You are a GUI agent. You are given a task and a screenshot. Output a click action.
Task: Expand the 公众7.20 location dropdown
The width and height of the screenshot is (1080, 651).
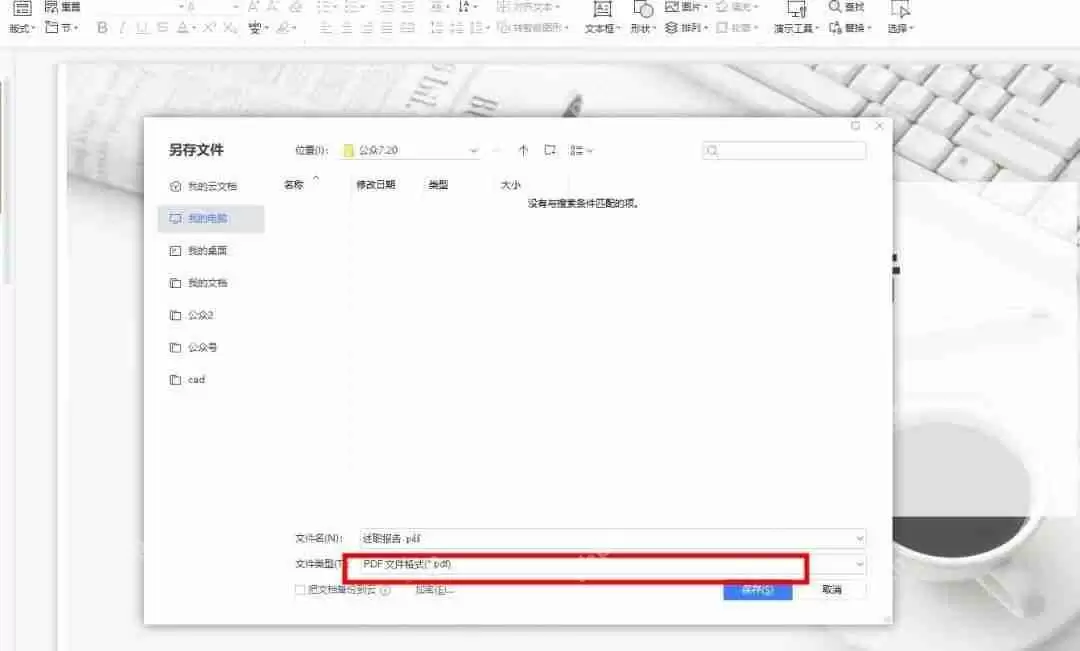click(x=473, y=149)
